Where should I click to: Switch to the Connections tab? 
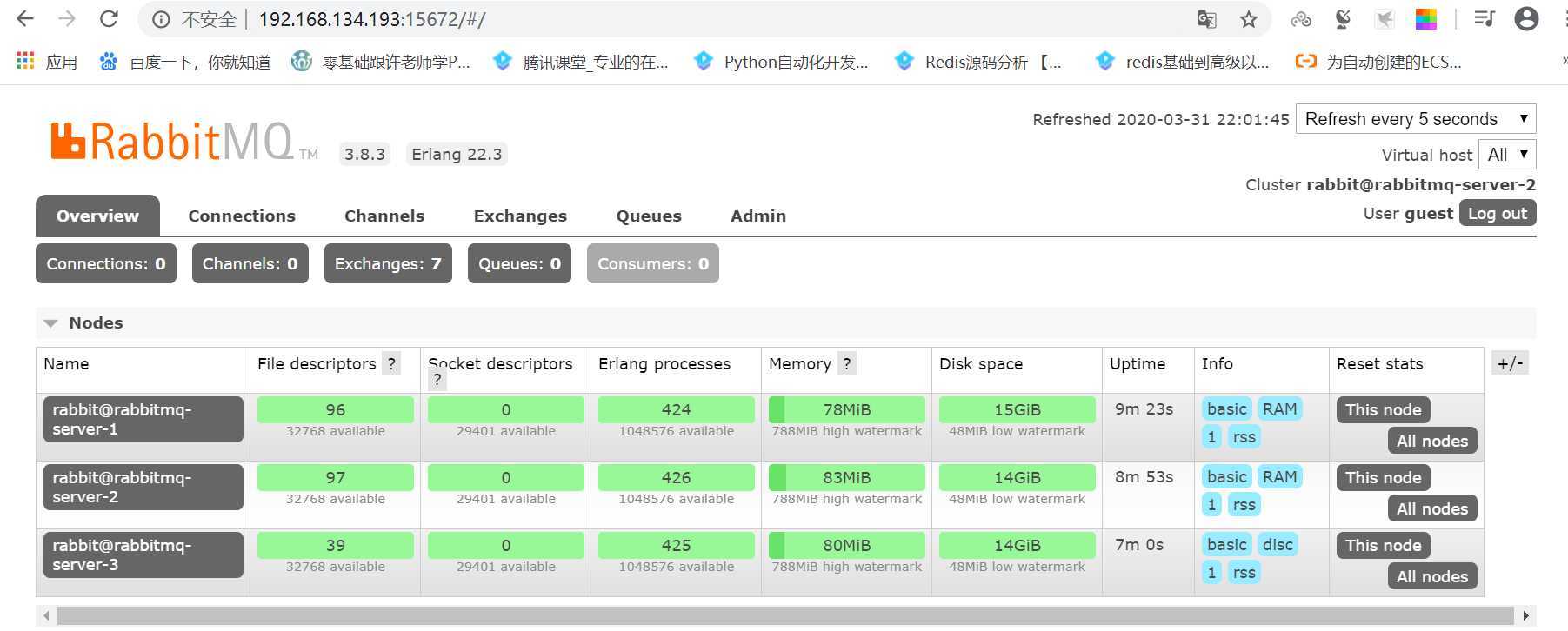[x=242, y=216]
